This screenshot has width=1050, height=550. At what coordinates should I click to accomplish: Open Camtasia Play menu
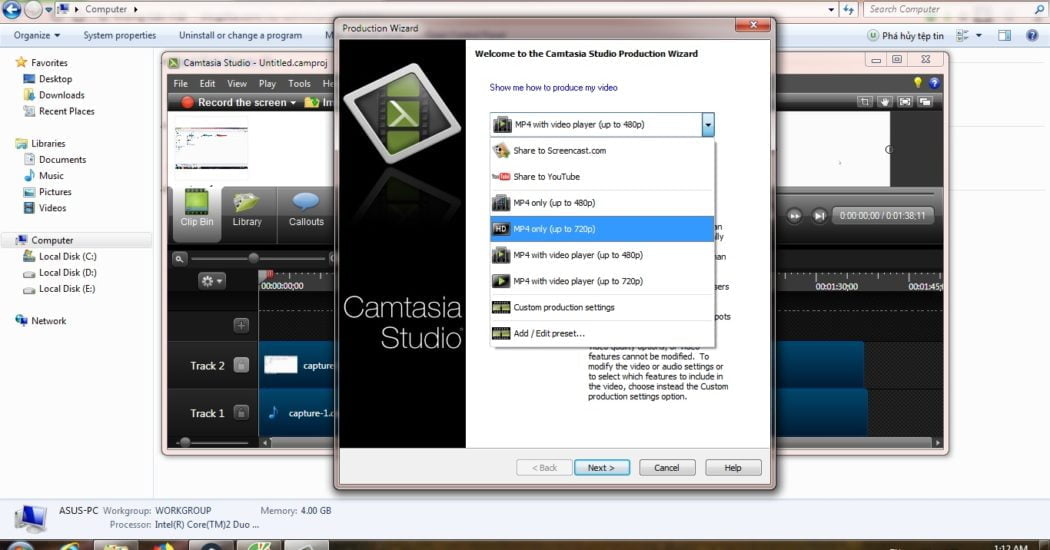click(x=267, y=84)
